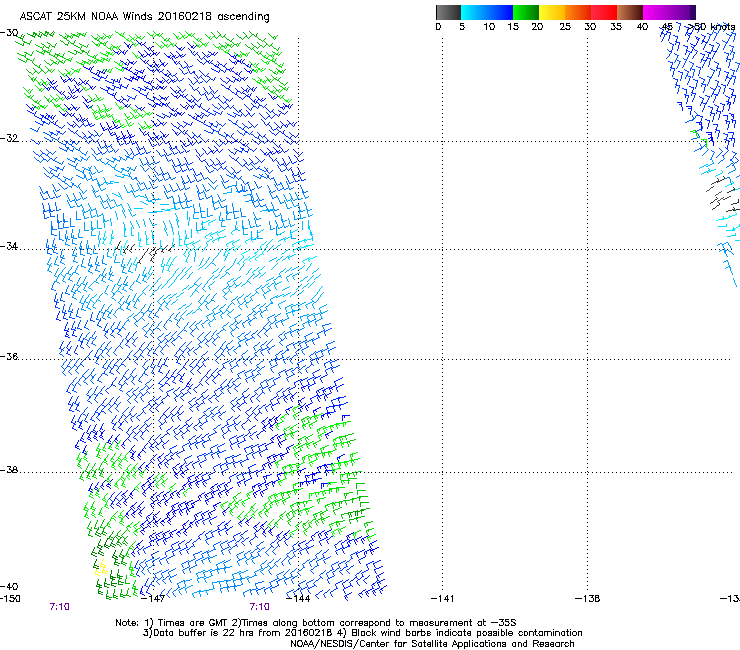Click the -150 longitude label
This screenshot has height=650, width=740.
(x=10, y=599)
